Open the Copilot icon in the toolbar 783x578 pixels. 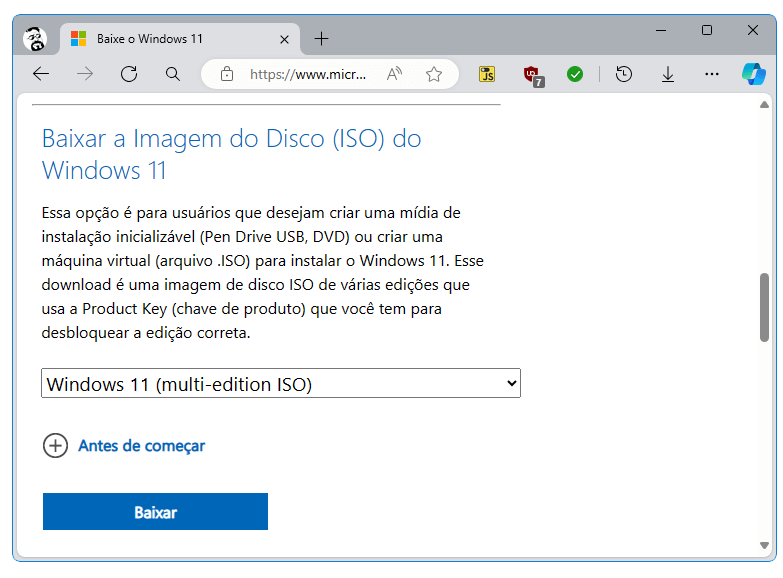click(x=754, y=74)
